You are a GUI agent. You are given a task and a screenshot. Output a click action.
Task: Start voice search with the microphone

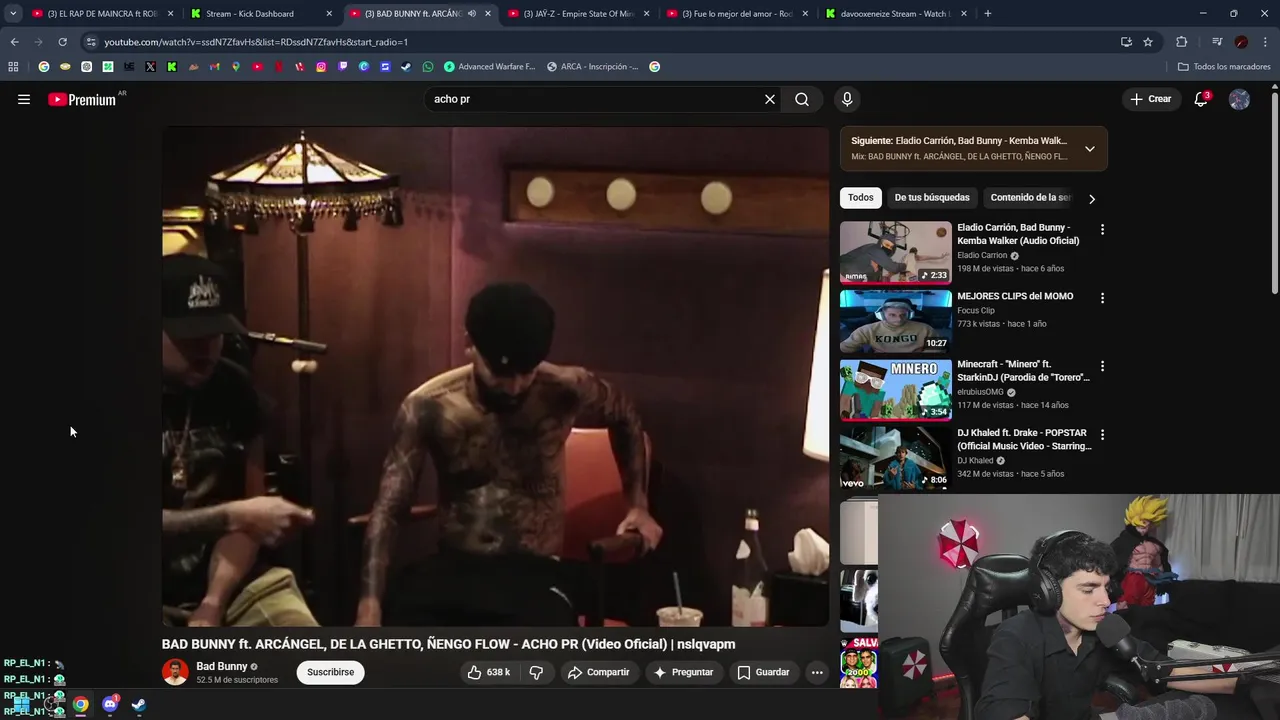tap(847, 99)
